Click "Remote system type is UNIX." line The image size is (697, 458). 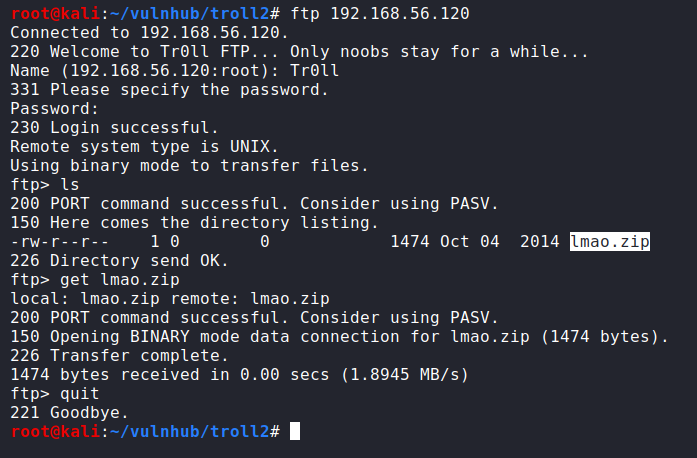pos(143,146)
